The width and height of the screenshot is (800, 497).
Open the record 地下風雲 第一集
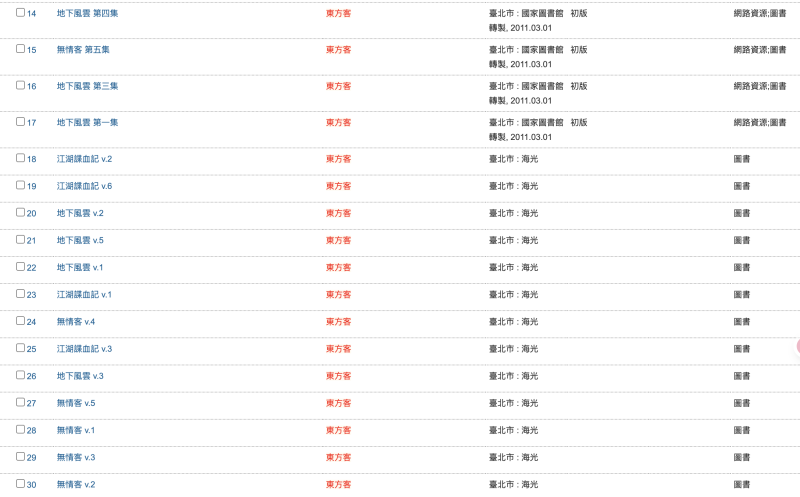[87, 122]
